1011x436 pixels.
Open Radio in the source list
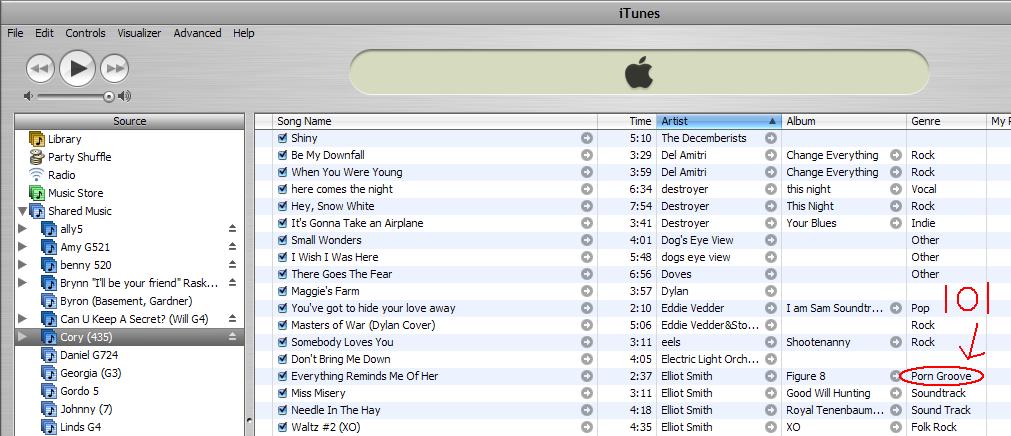point(61,175)
